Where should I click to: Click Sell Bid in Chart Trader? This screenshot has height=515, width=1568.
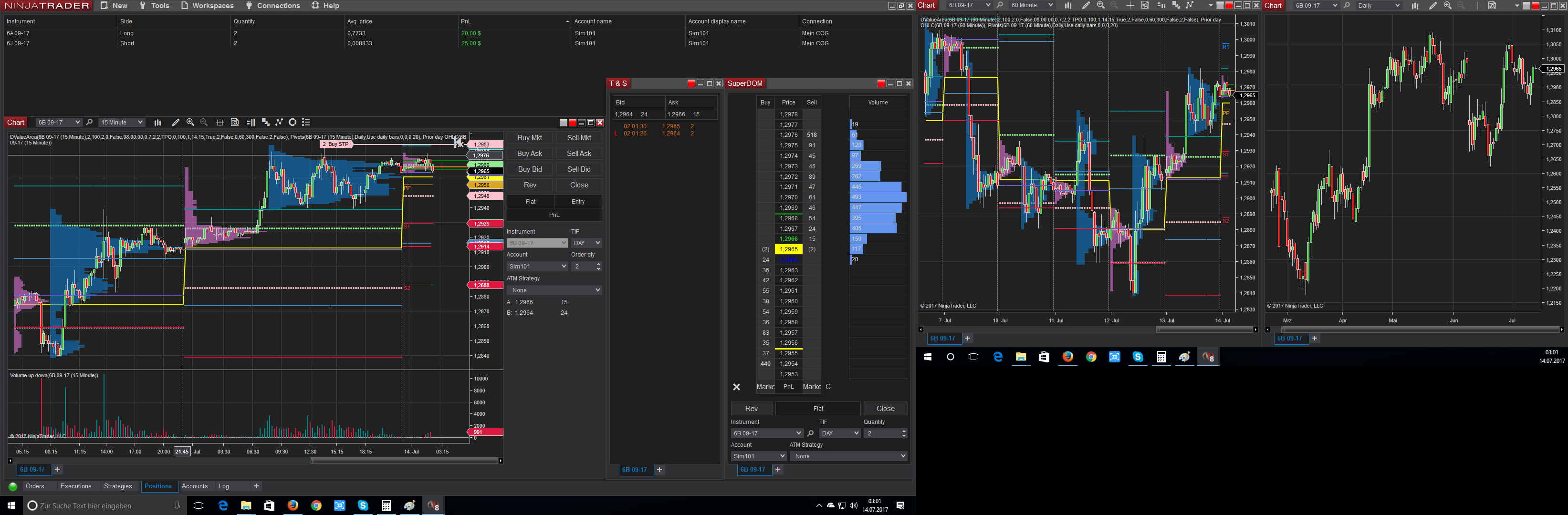point(579,170)
